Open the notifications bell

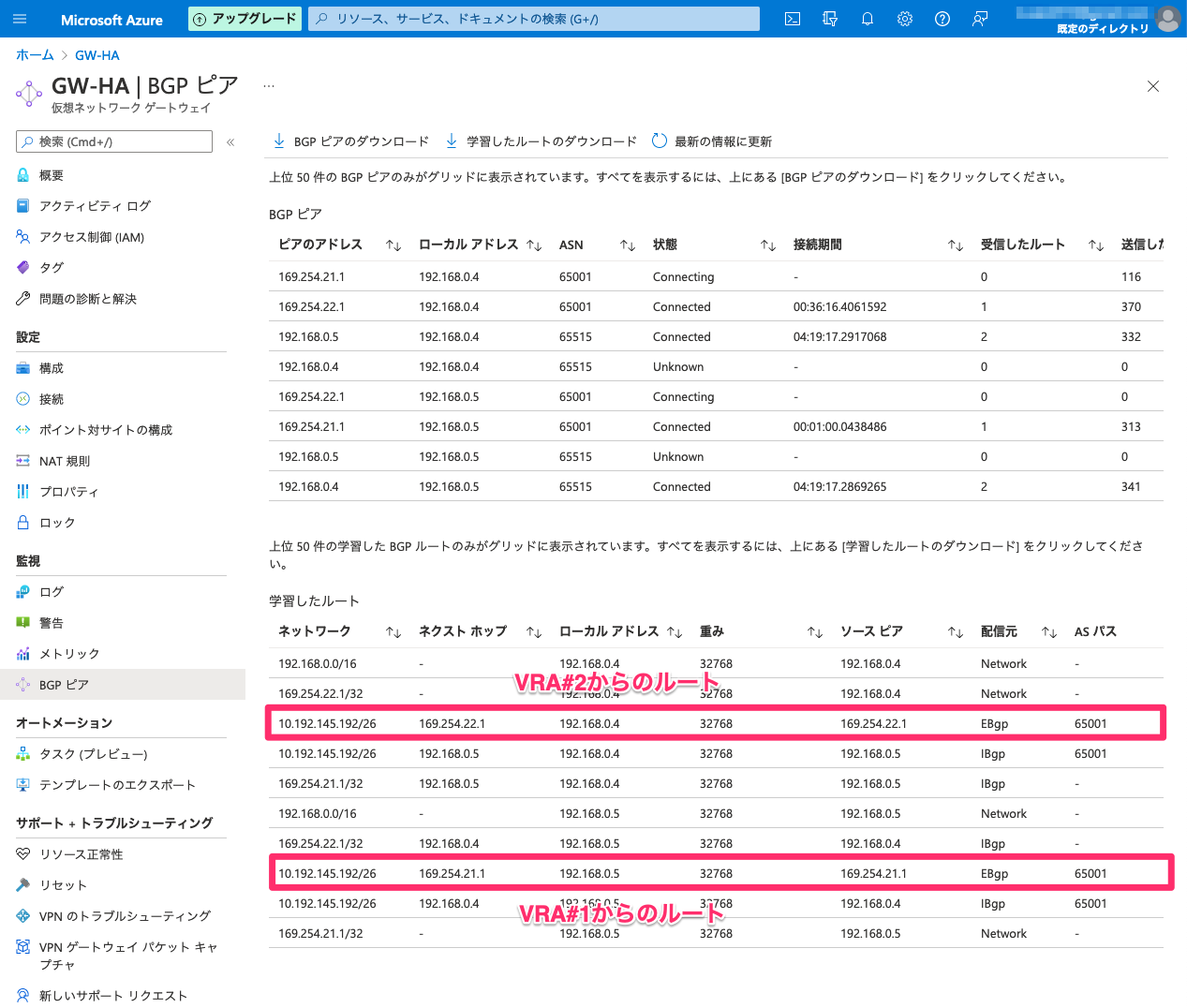coord(868,19)
